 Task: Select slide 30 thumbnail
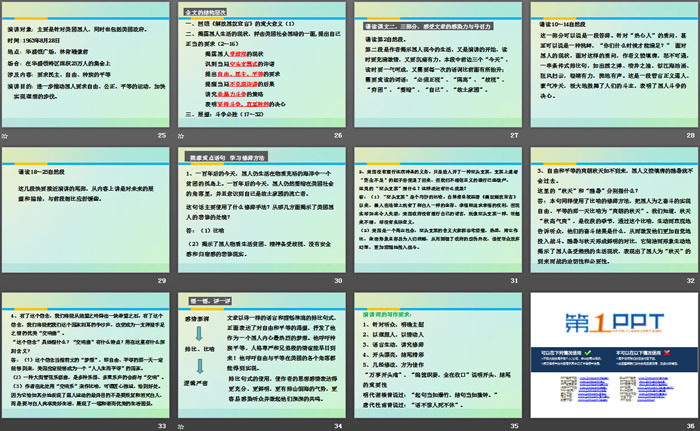(x=262, y=210)
